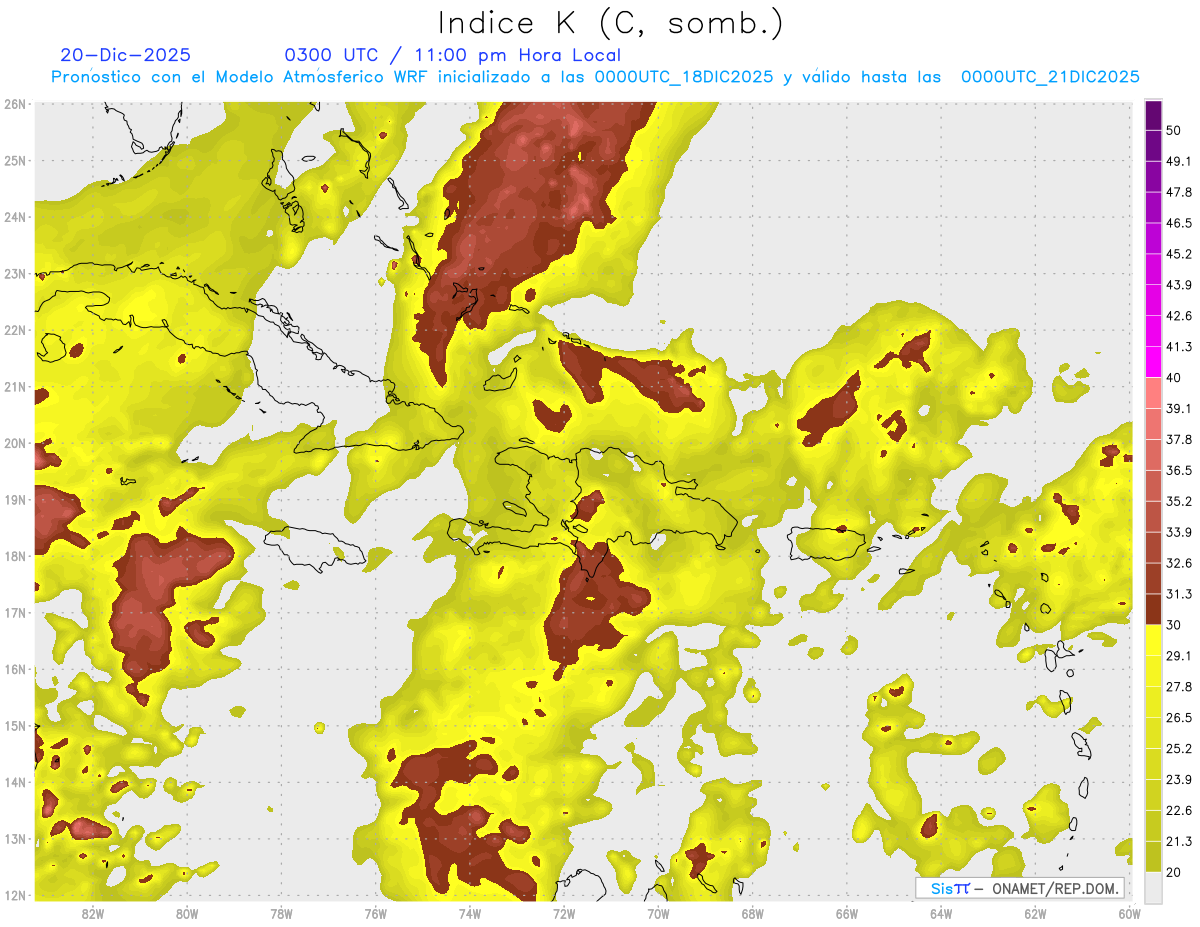Image resolution: width=1200 pixels, height=927 pixels.
Task: Click the "12N" latitude axis label
Action: pos(15,895)
